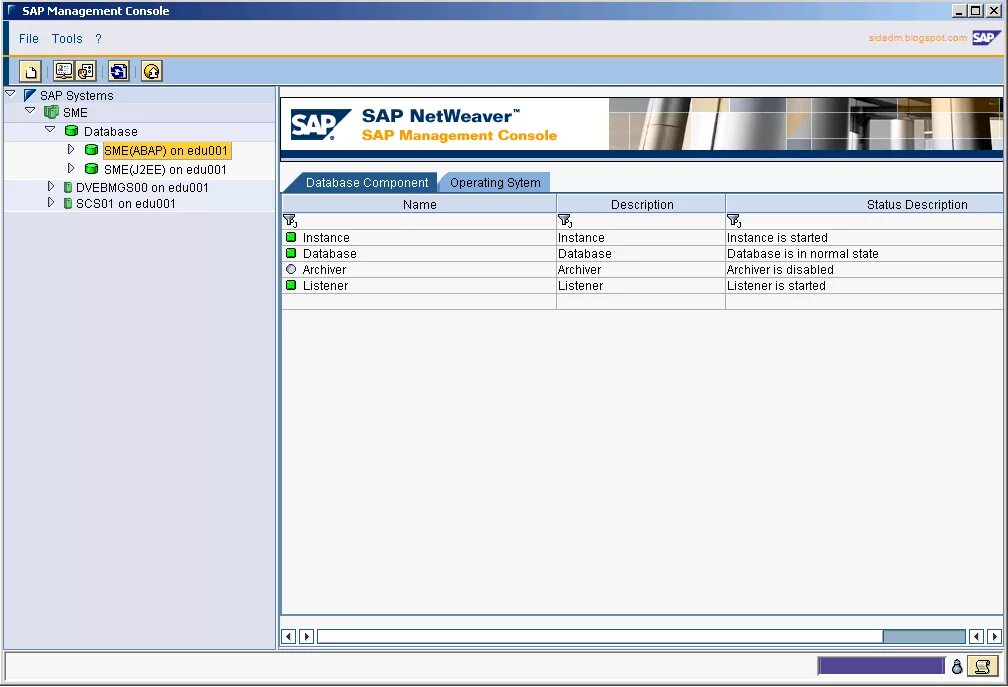This screenshot has height=687, width=1008.
Task: Click the Name column filter icon
Action: 290,220
